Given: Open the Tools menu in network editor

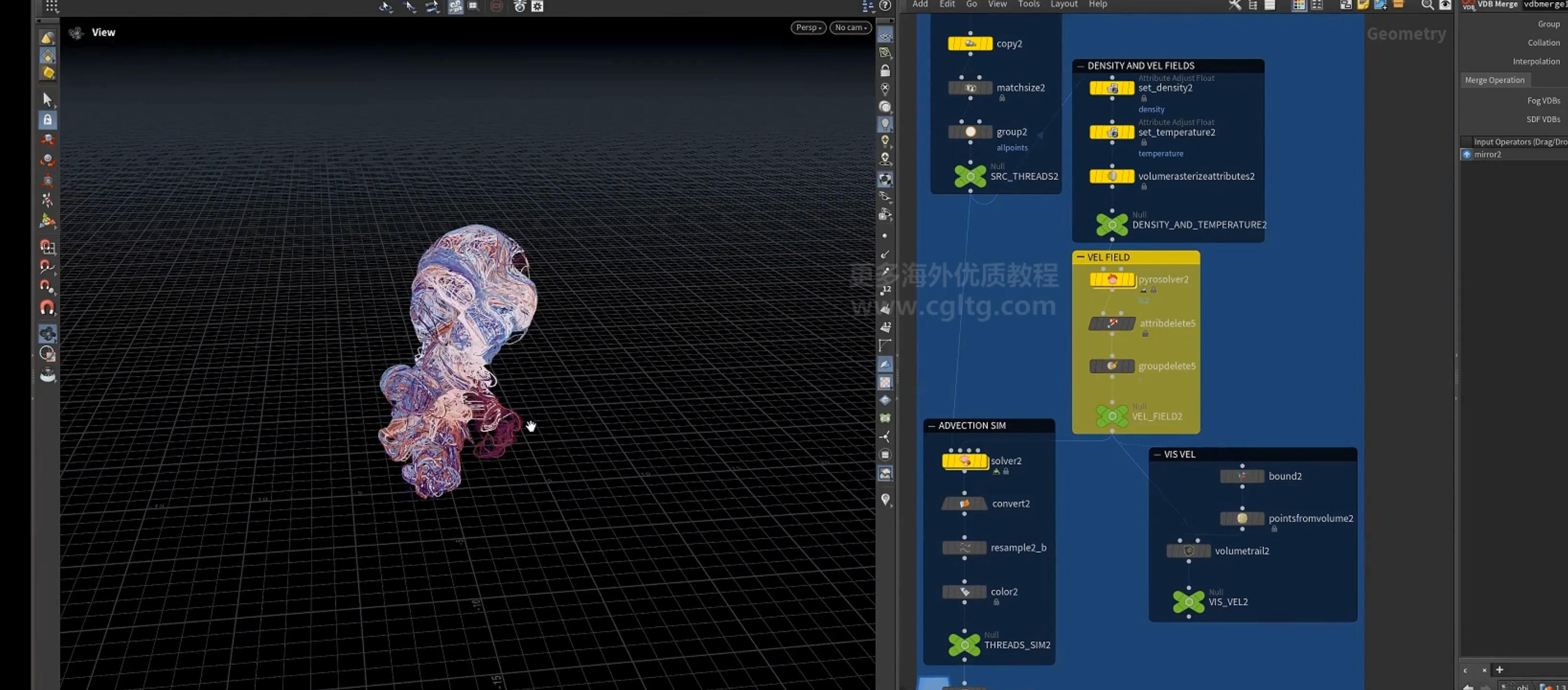Looking at the screenshot, I should coord(1029,4).
